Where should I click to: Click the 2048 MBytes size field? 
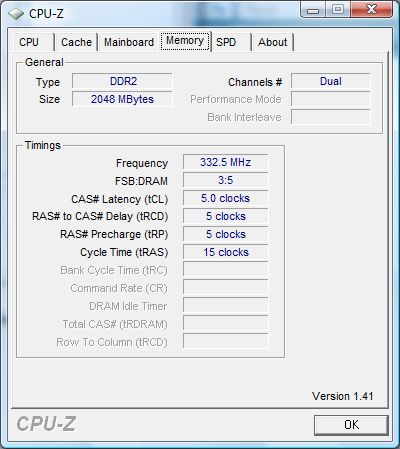[122, 99]
